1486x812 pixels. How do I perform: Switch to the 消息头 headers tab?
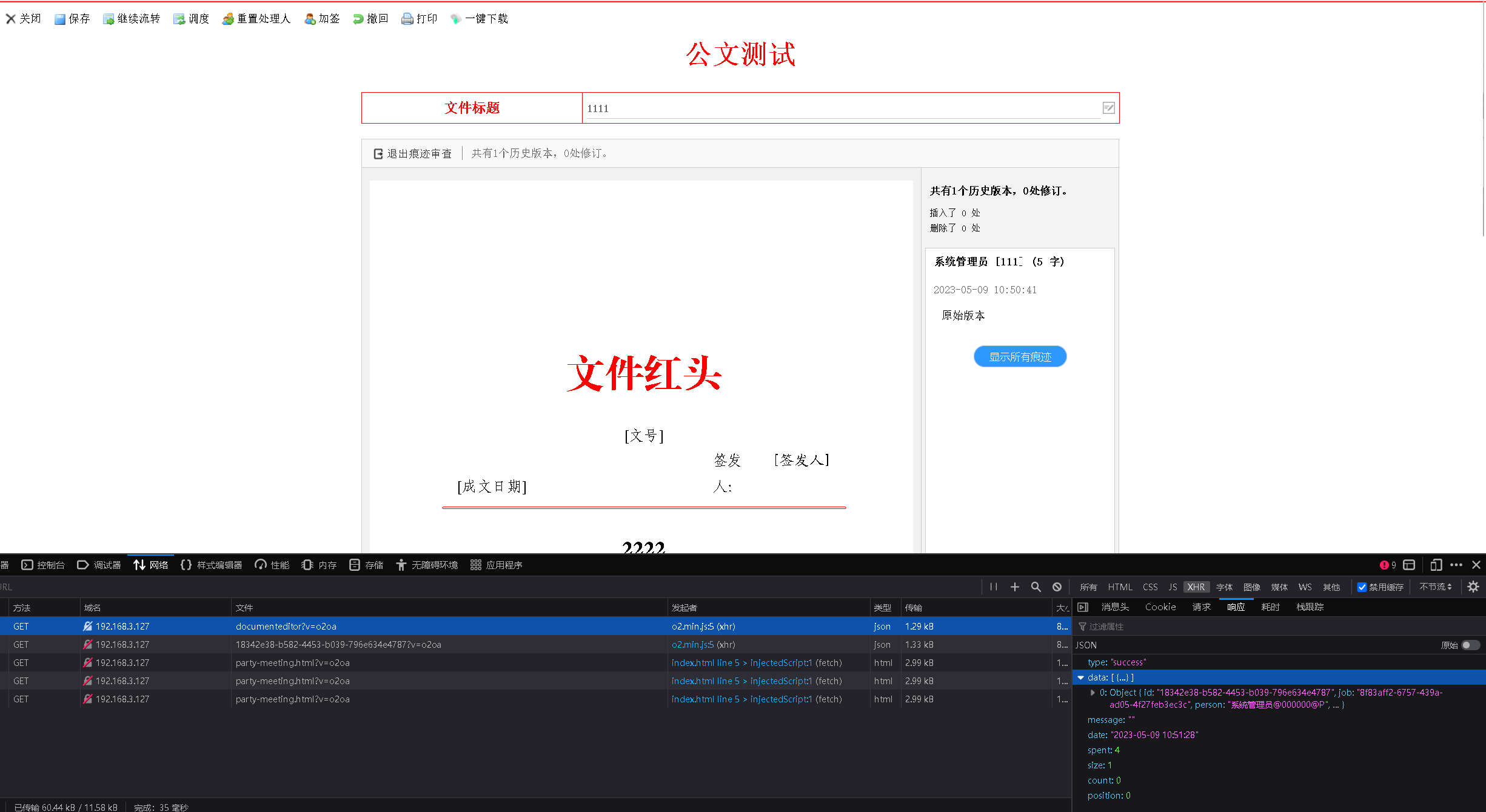click(x=1114, y=607)
